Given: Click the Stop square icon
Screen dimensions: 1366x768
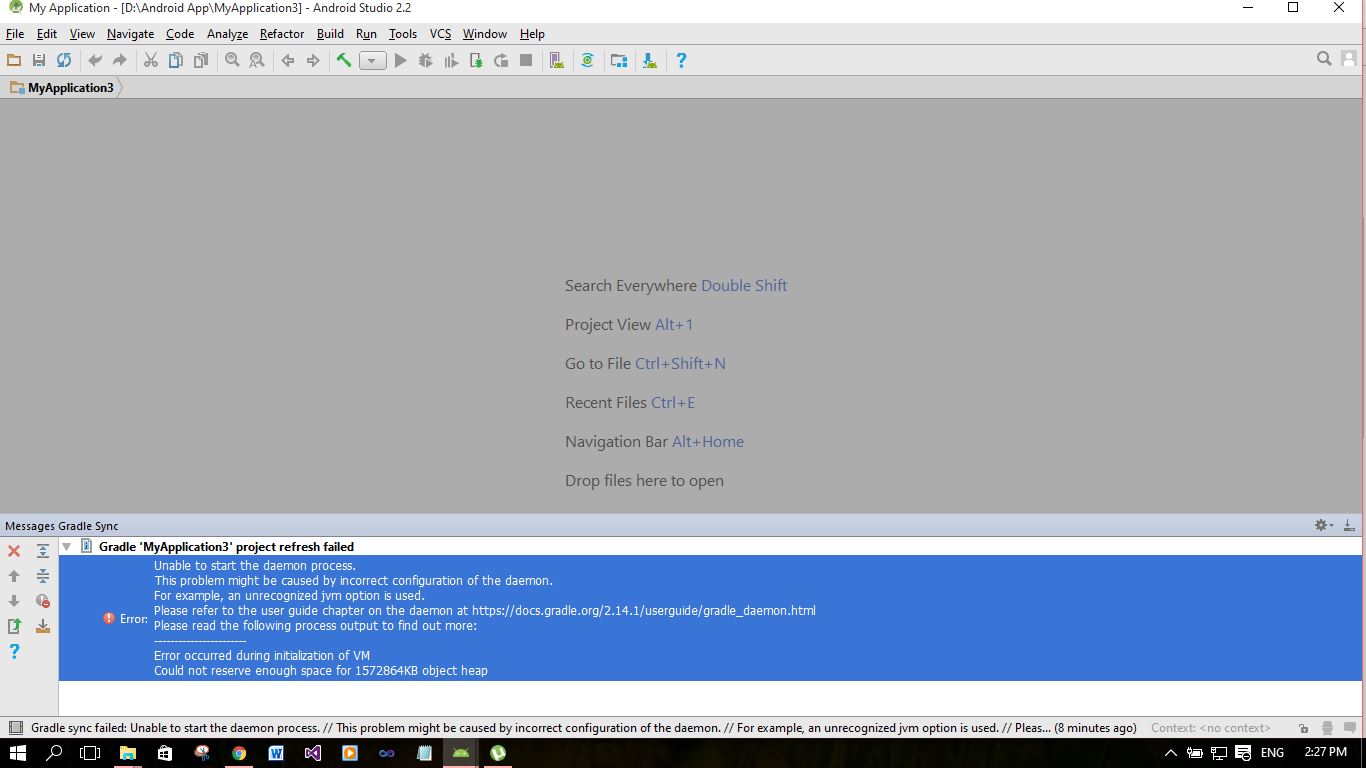Looking at the screenshot, I should pos(526,61).
